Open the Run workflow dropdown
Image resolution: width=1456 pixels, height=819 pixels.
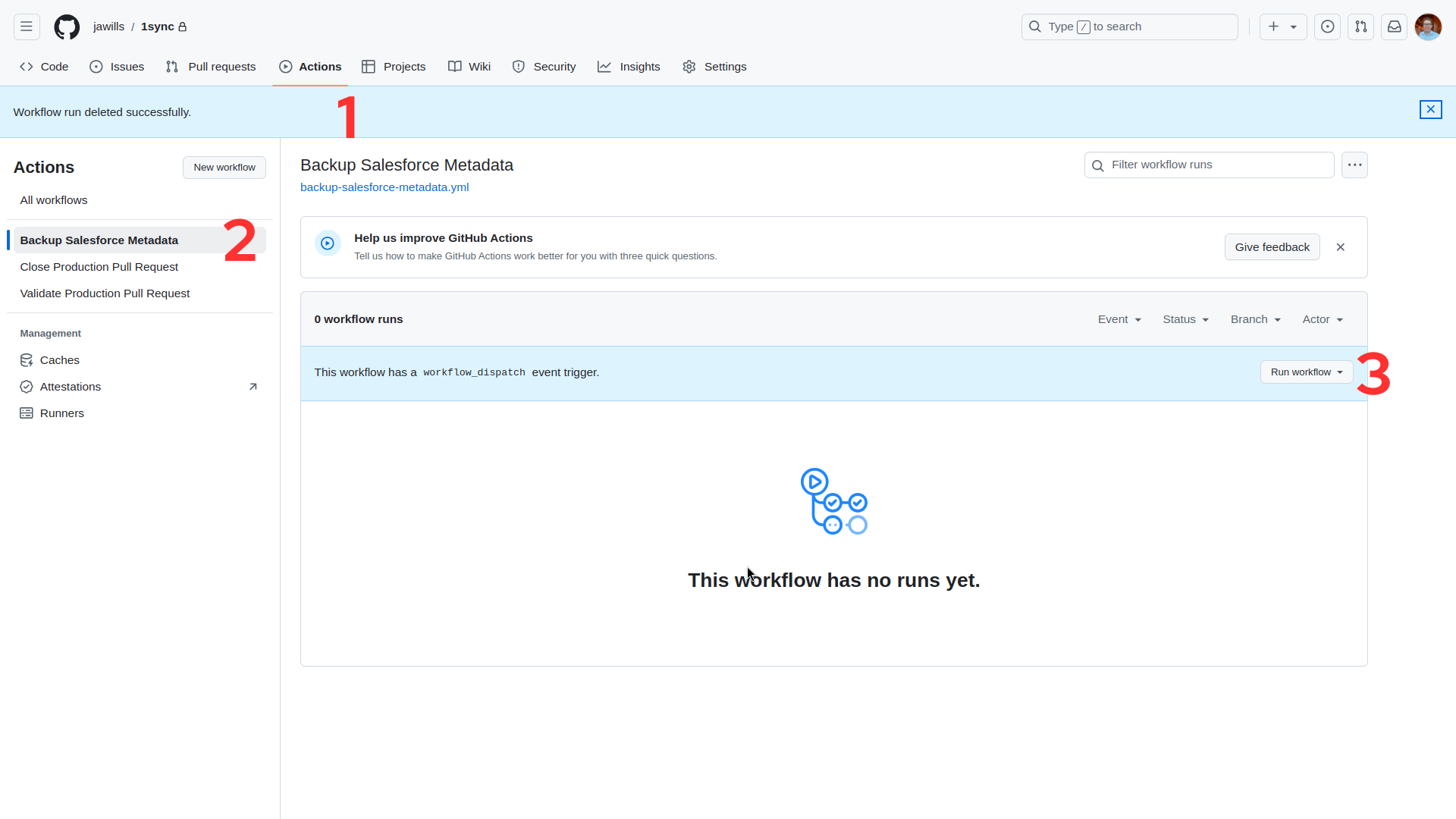pyautogui.click(x=1306, y=372)
